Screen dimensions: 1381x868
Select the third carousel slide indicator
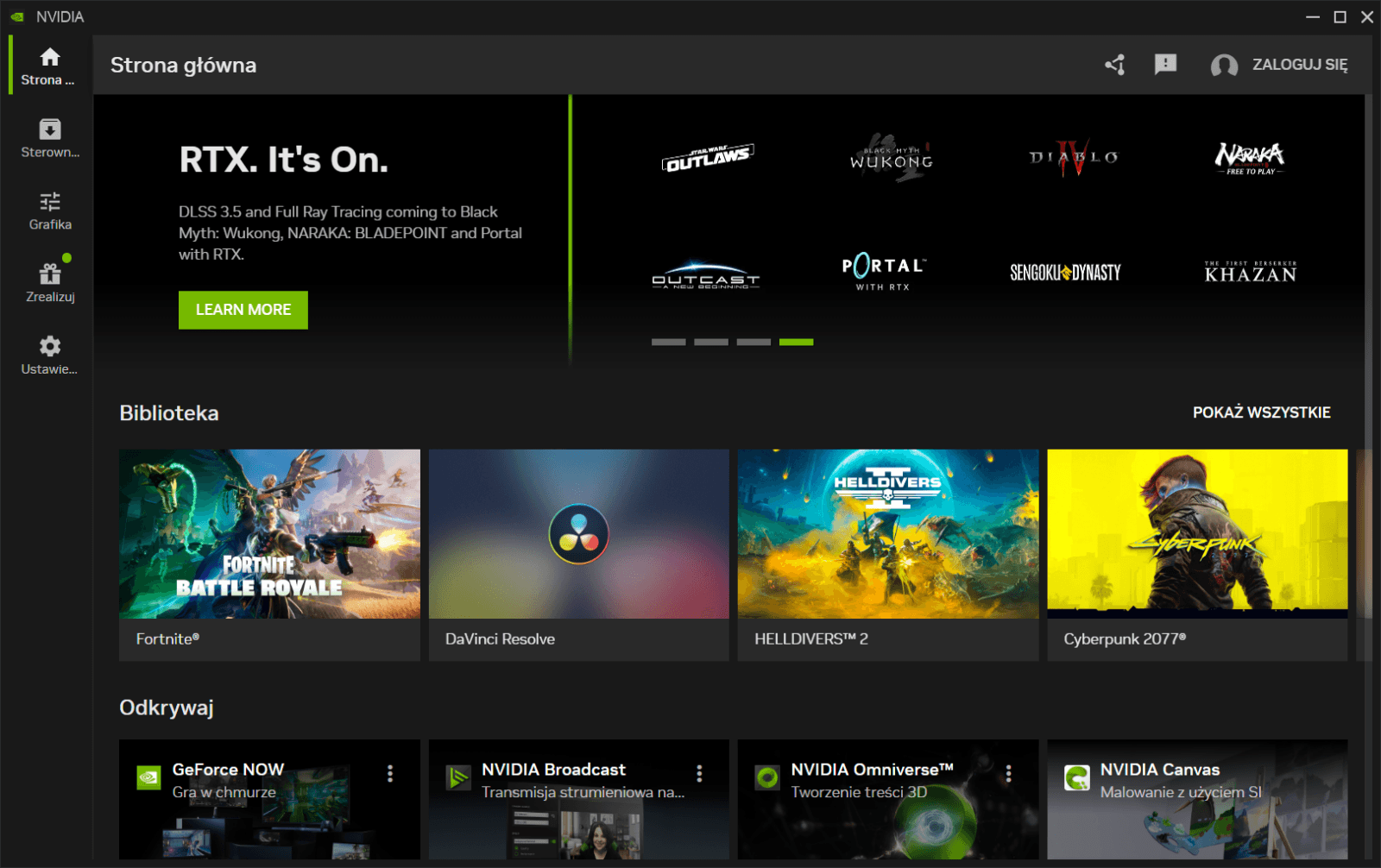click(x=754, y=343)
